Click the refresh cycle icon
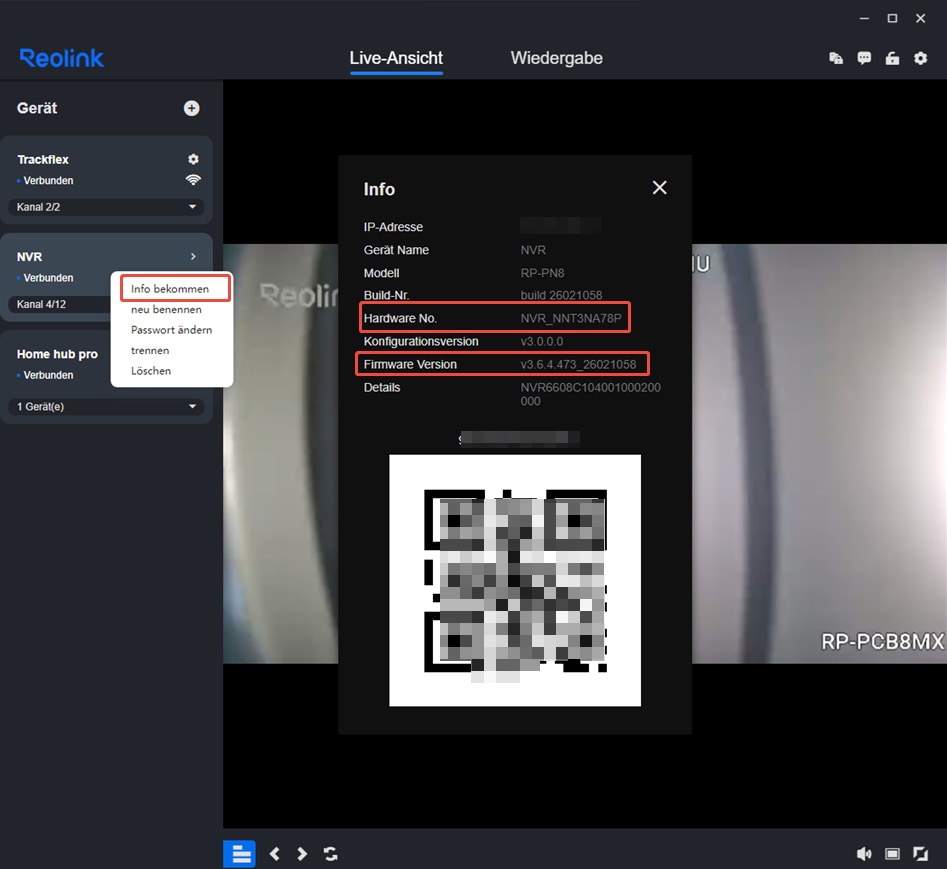The image size is (947, 869). pos(330,854)
